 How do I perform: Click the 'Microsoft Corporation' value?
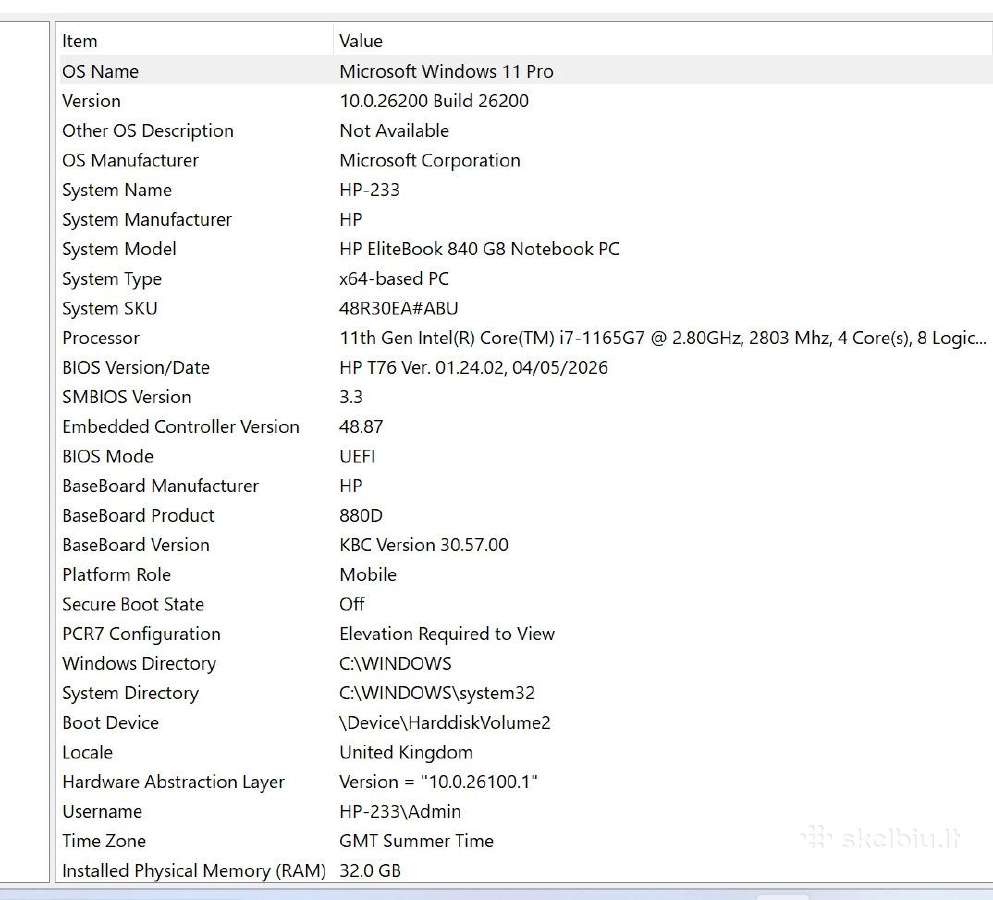point(430,160)
